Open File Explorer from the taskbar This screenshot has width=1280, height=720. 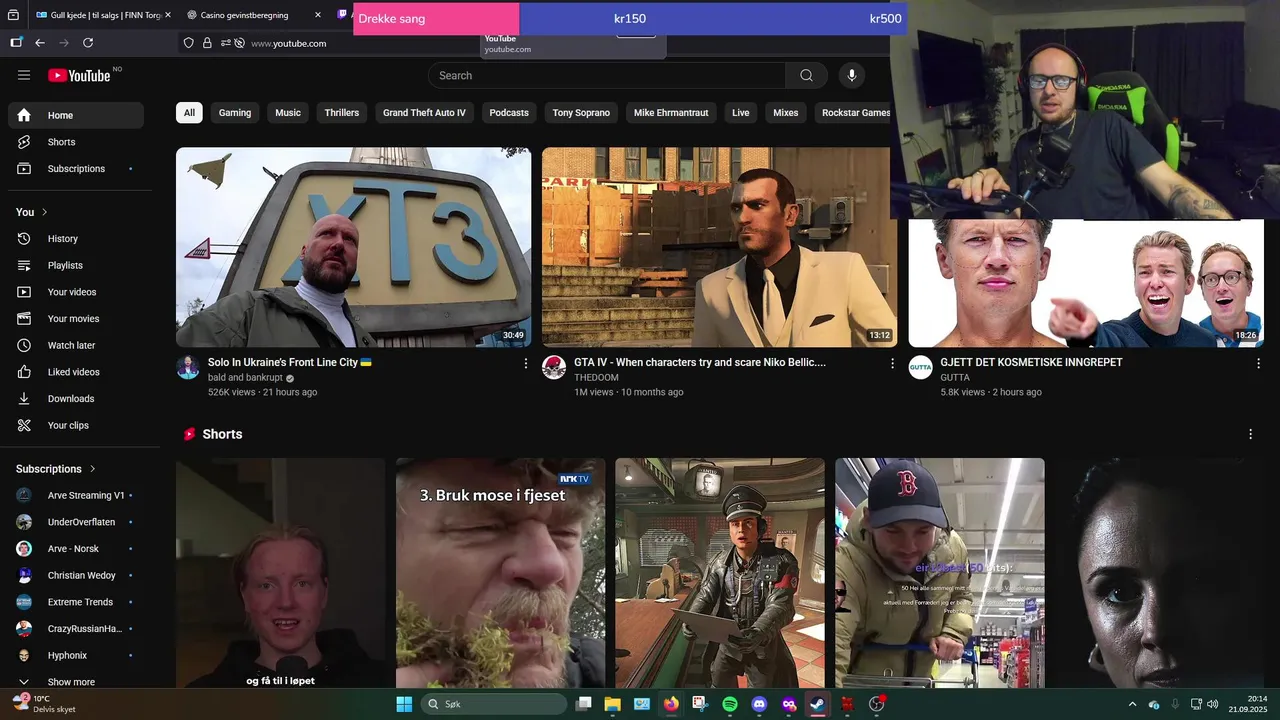pyautogui.click(x=612, y=704)
